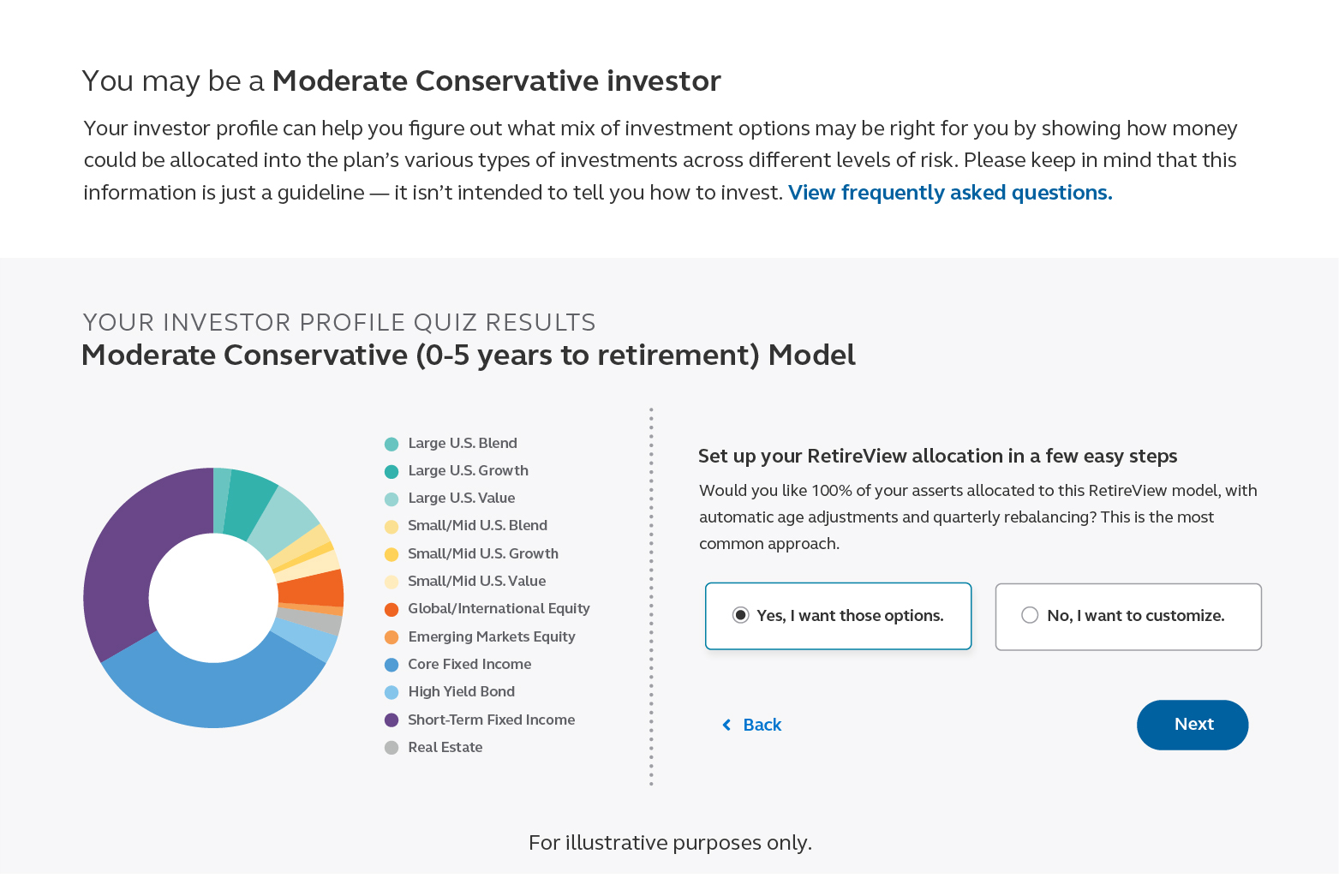The image size is (1339, 896).
Task: Select 'Yes, I want those options' radio button
Action: [x=739, y=614]
